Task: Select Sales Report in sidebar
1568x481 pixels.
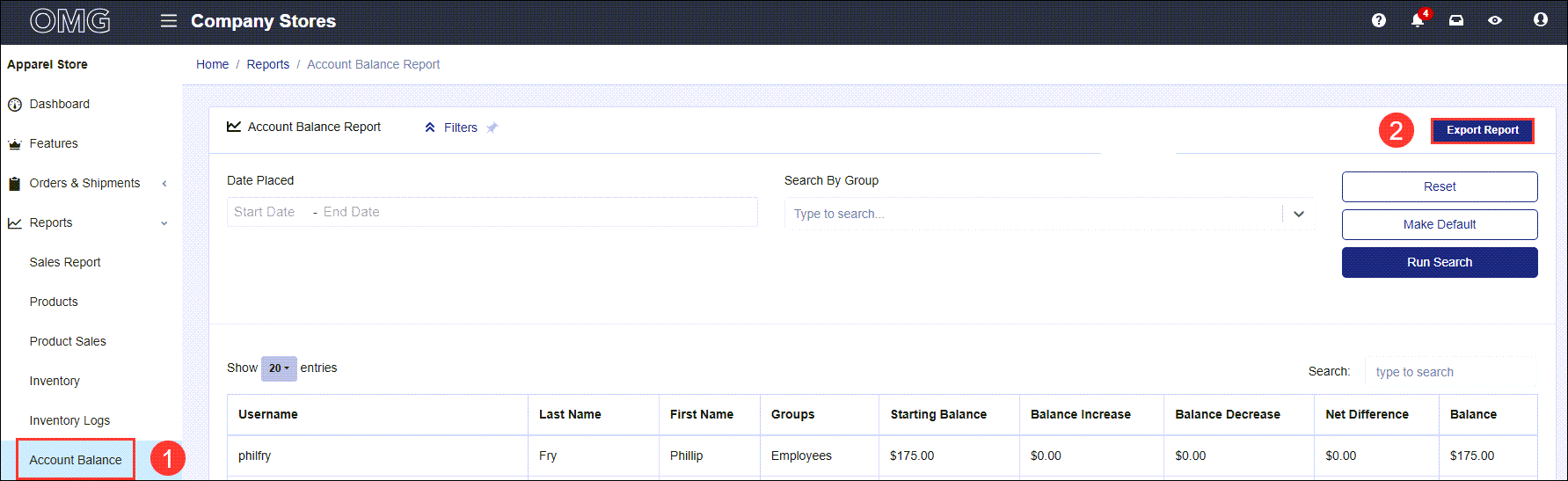Action: click(x=65, y=262)
